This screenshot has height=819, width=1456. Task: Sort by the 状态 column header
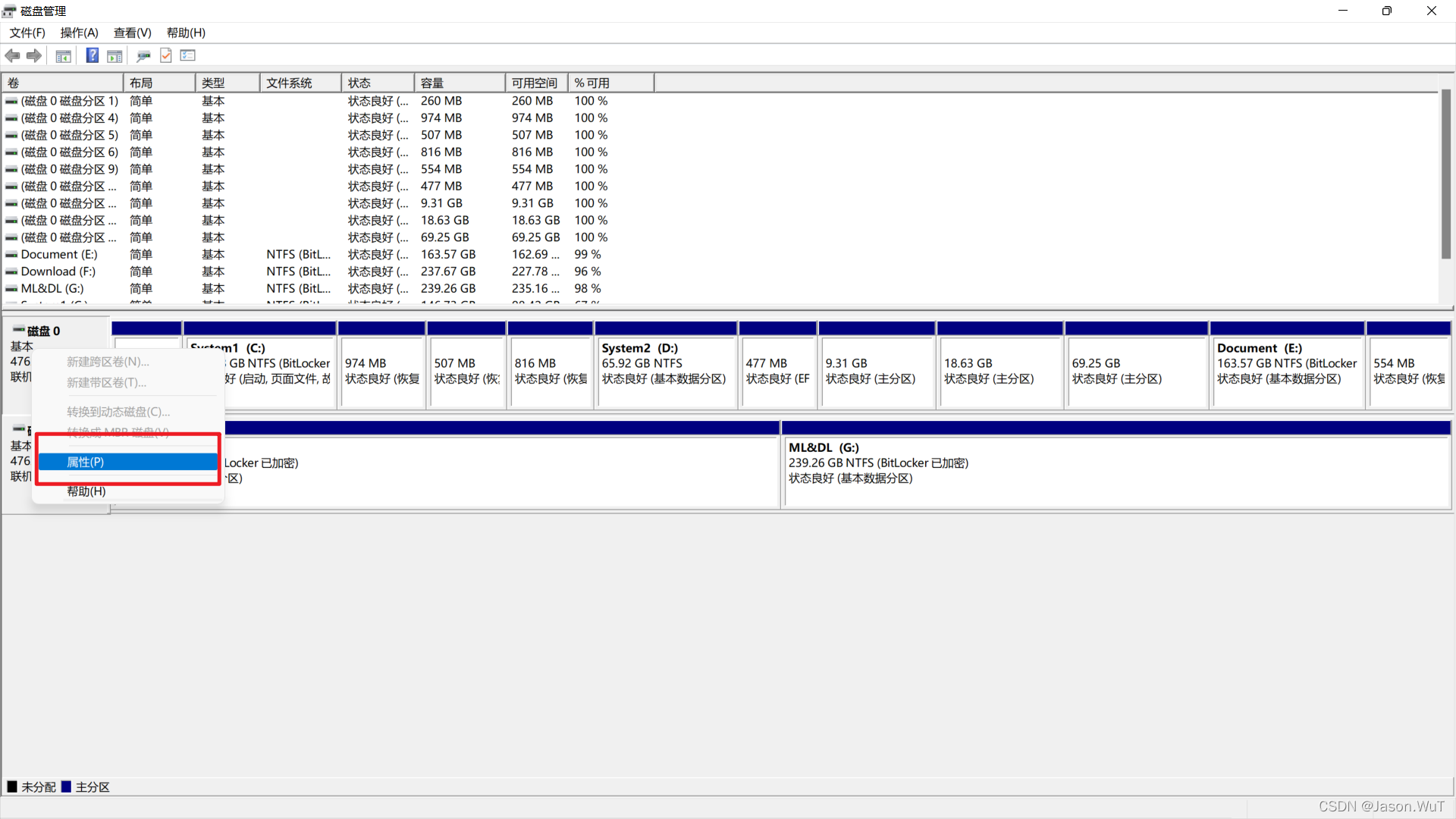[378, 83]
